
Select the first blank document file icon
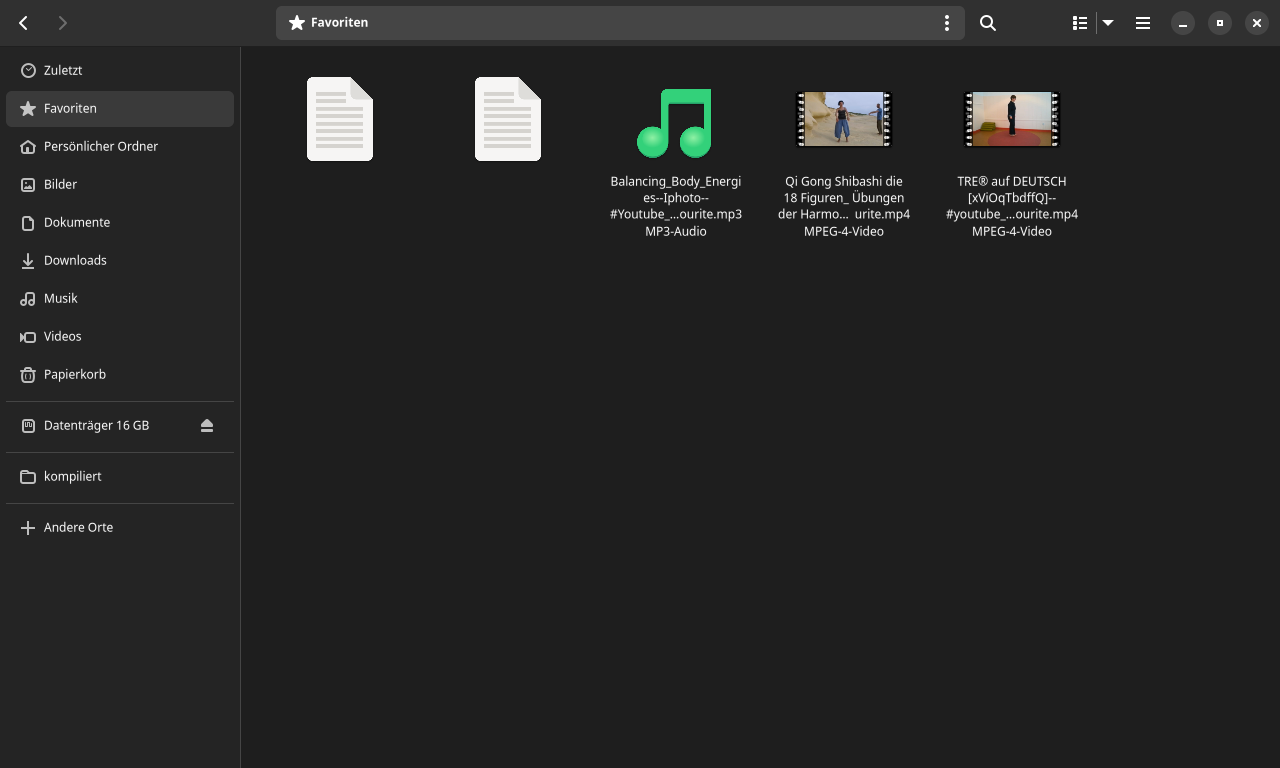(340, 119)
